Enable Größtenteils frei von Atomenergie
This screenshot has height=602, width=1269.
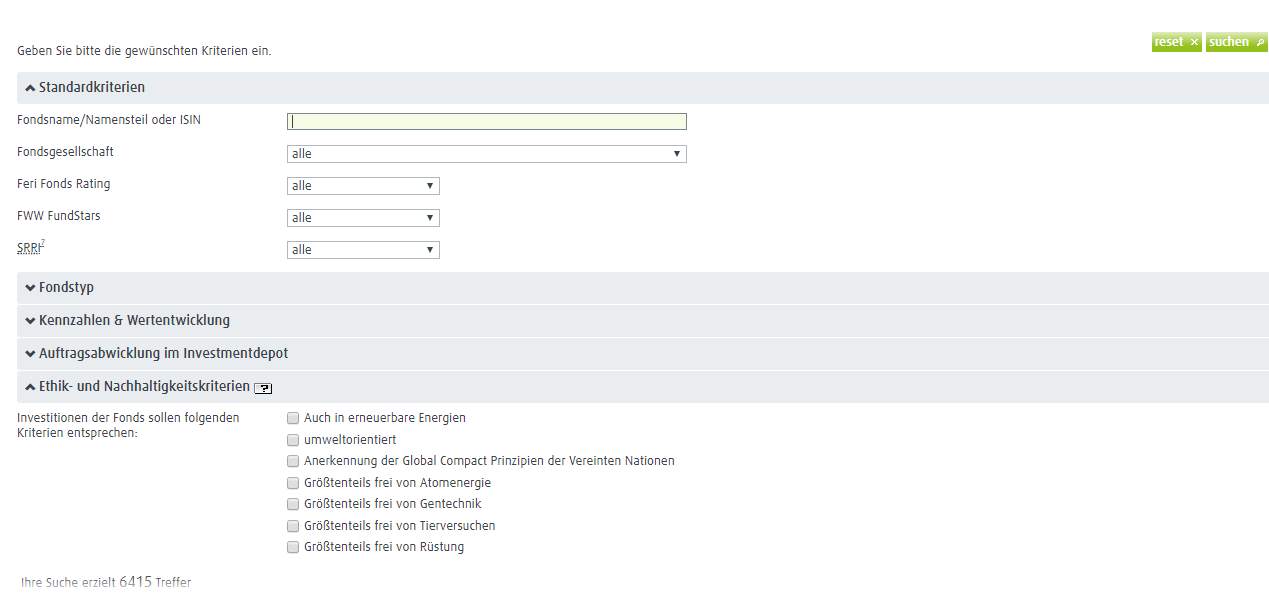coord(293,483)
